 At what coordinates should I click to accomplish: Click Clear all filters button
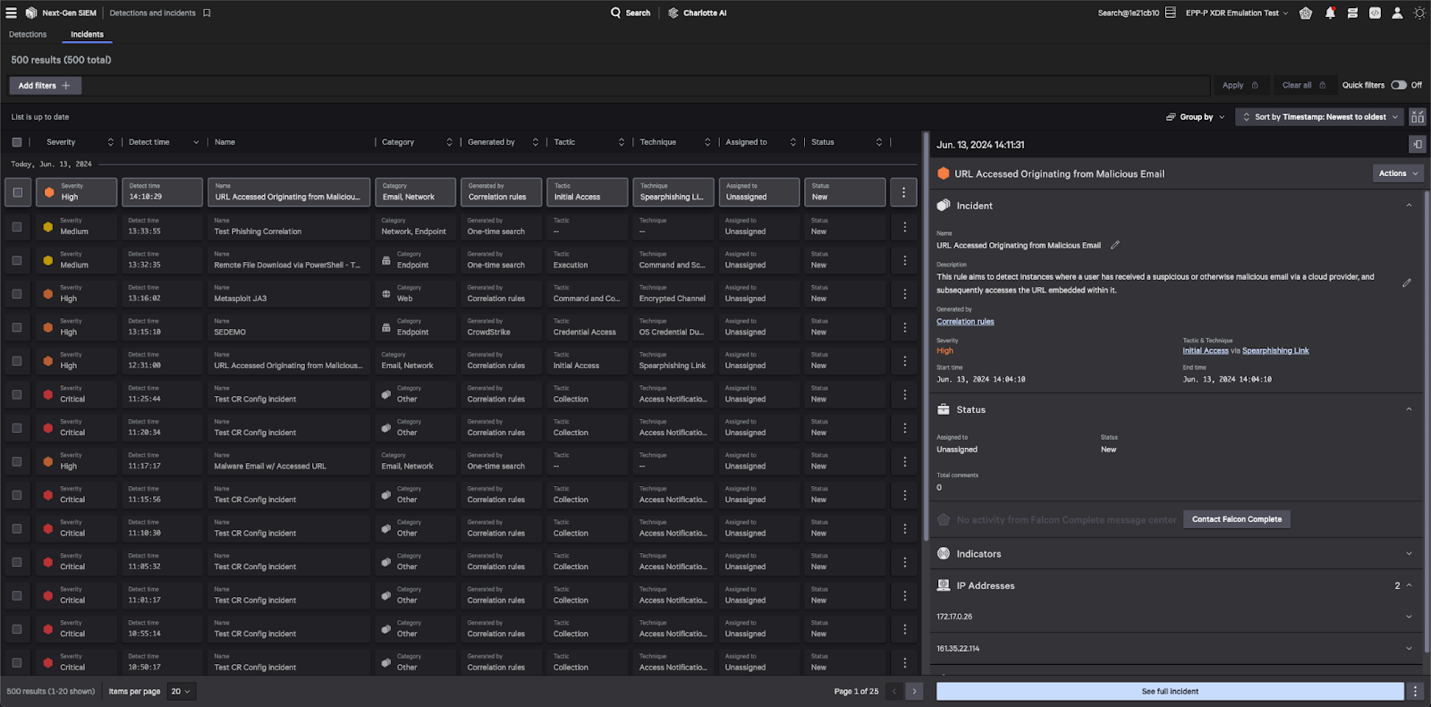click(x=1304, y=85)
